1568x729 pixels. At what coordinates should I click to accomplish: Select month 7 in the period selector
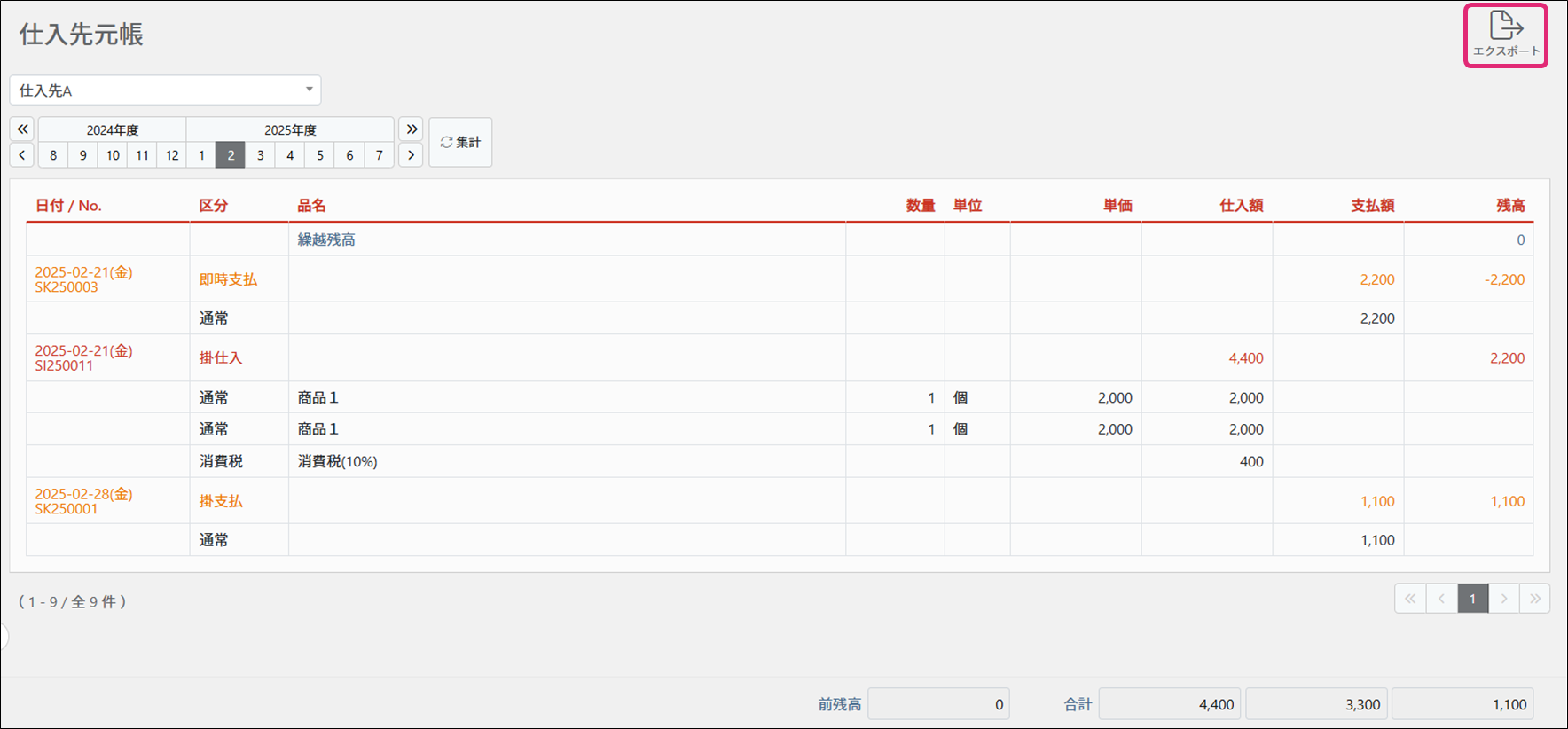[x=380, y=155]
